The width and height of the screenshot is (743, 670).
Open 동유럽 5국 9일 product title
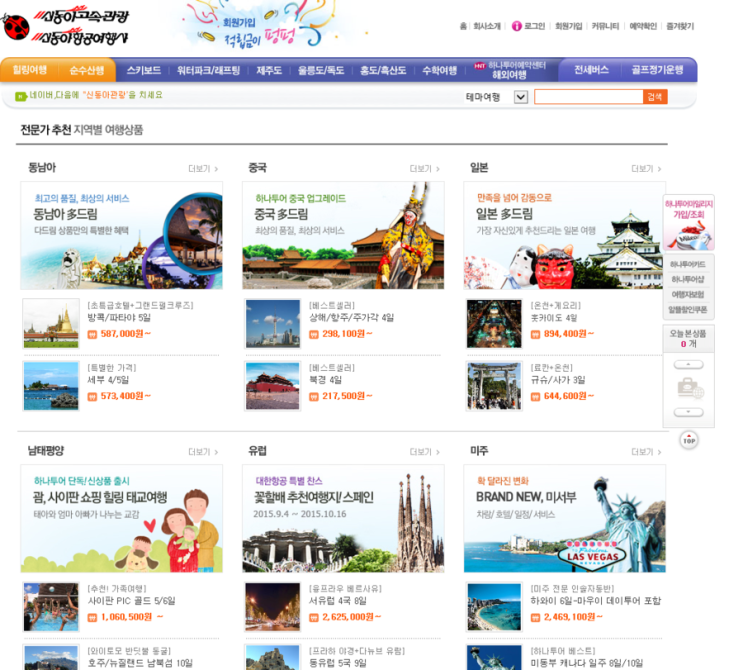tap(338, 663)
